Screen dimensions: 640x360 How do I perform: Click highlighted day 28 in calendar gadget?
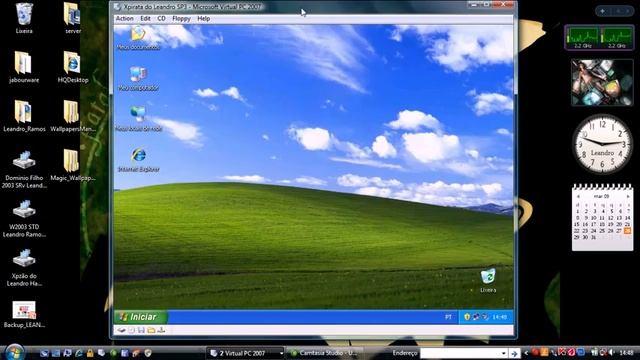click(x=627, y=231)
